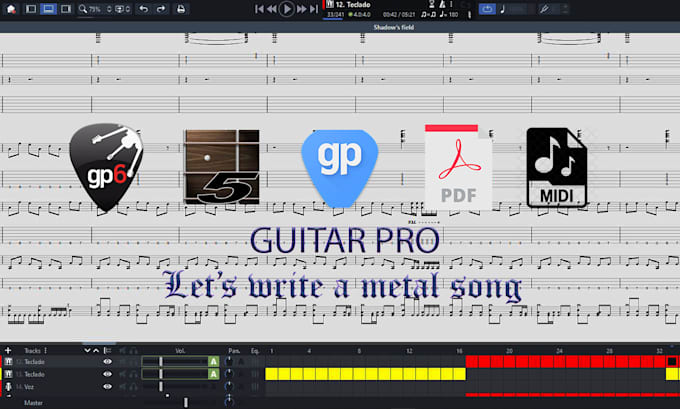680x409 pixels.
Task: Click bar number 20 in timeline
Action: click(x=509, y=350)
